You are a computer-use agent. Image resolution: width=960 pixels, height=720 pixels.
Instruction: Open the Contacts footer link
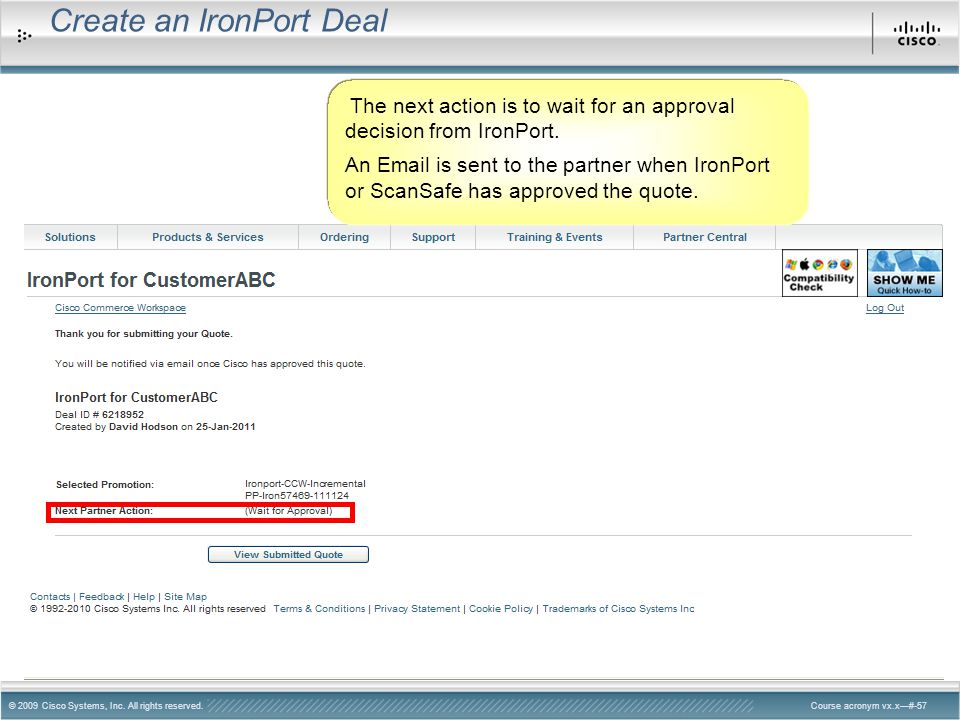[x=50, y=597]
